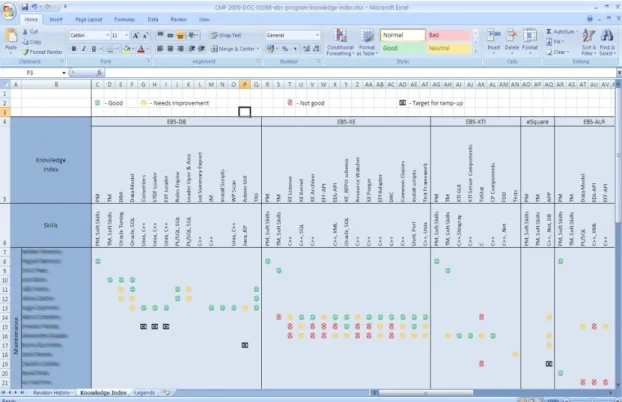
Task: Click the Save icon in quick access toolbar
Action: click(25, 7)
